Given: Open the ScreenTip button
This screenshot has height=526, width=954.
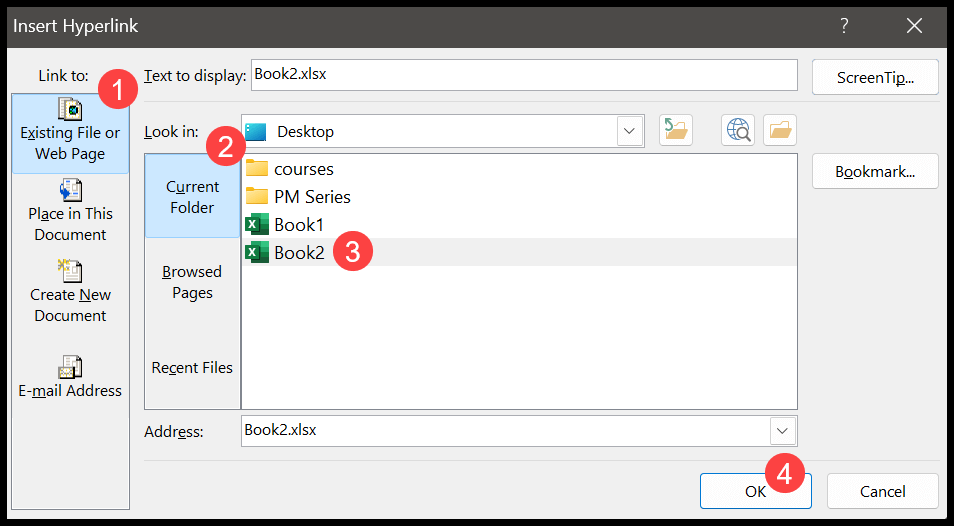Looking at the screenshot, I should click(875, 77).
